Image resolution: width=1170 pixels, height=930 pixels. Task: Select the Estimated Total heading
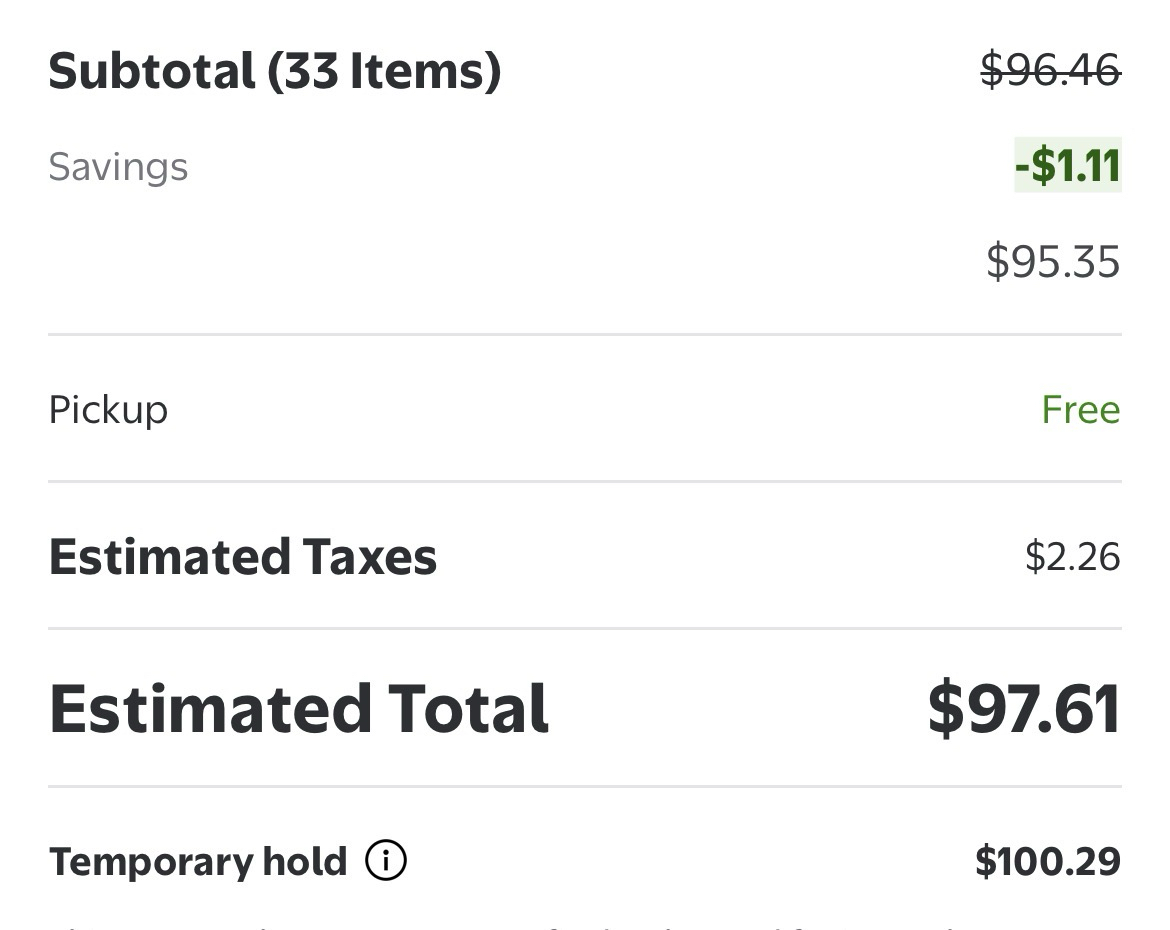(299, 709)
